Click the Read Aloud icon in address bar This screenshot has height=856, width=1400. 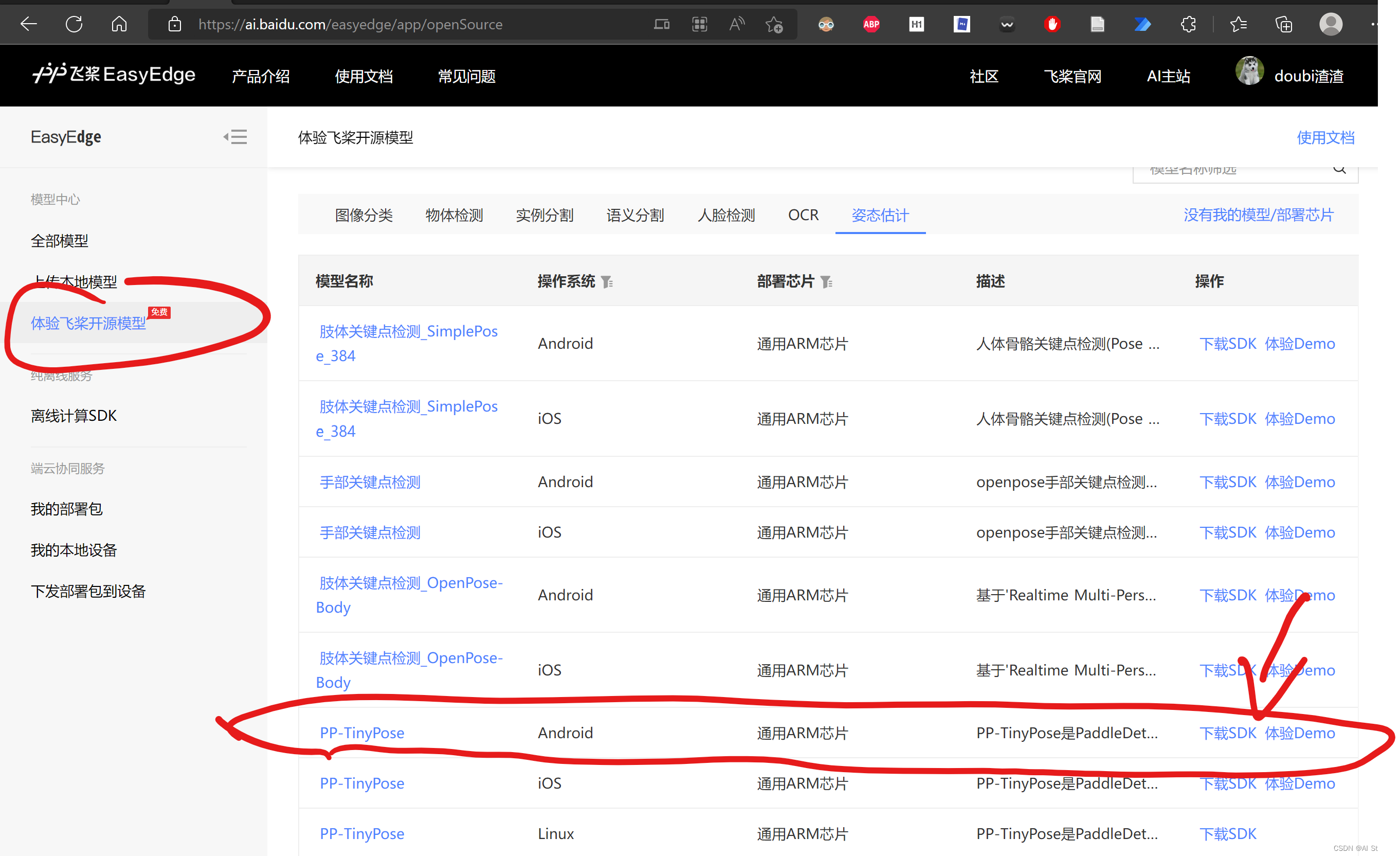[x=736, y=24]
